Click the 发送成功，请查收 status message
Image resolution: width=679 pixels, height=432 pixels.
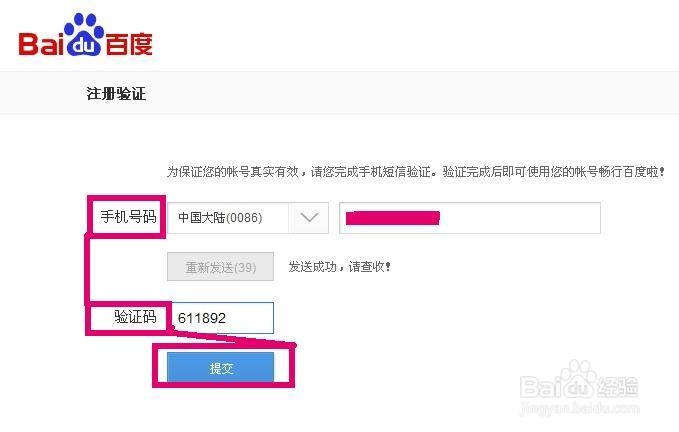[x=339, y=267]
